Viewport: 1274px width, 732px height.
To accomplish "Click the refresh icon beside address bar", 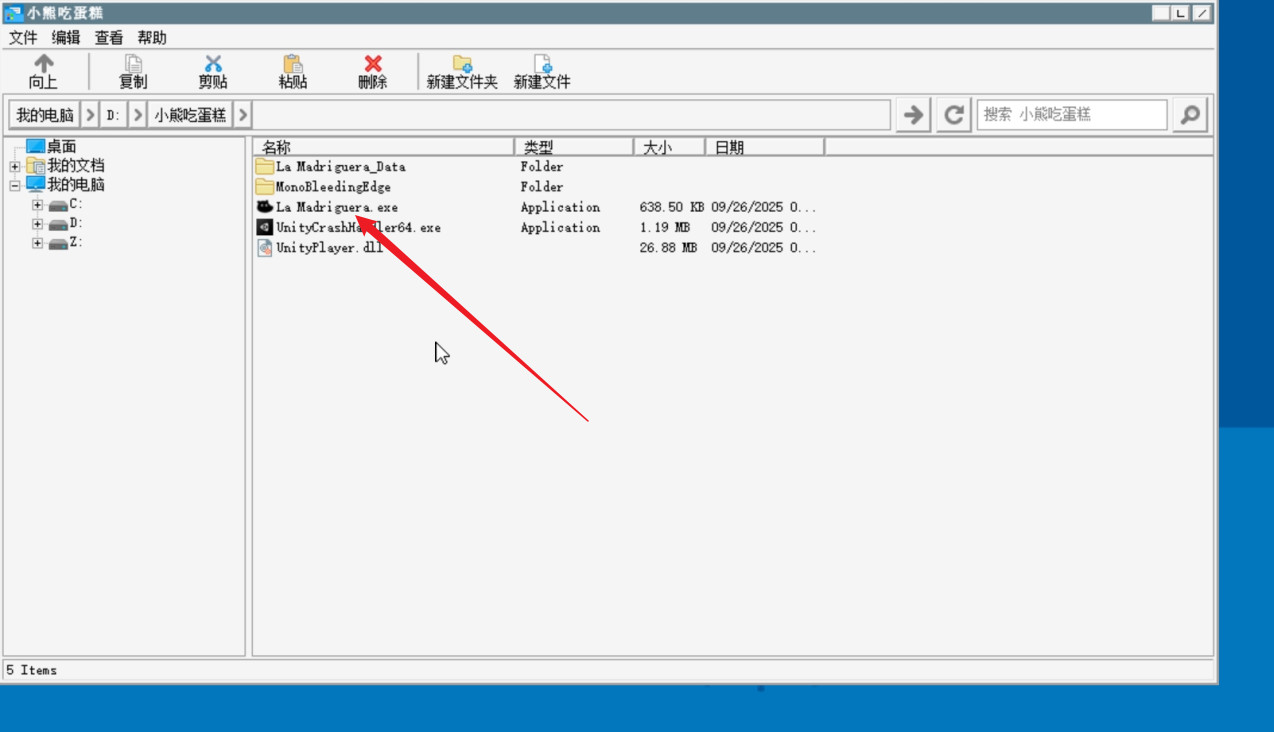I will pyautogui.click(x=954, y=115).
